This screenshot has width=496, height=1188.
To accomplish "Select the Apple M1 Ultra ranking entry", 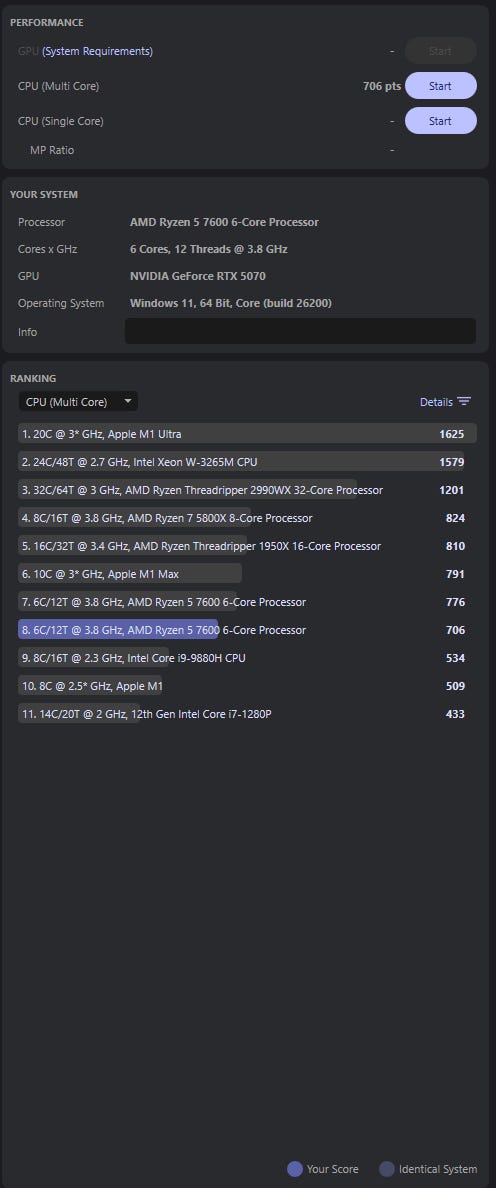I will [248, 433].
